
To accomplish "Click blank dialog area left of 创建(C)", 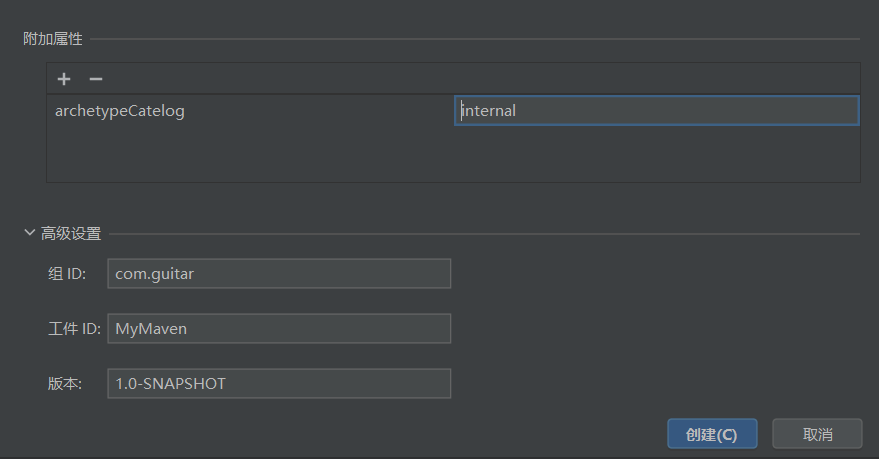I will (x=400, y=435).
